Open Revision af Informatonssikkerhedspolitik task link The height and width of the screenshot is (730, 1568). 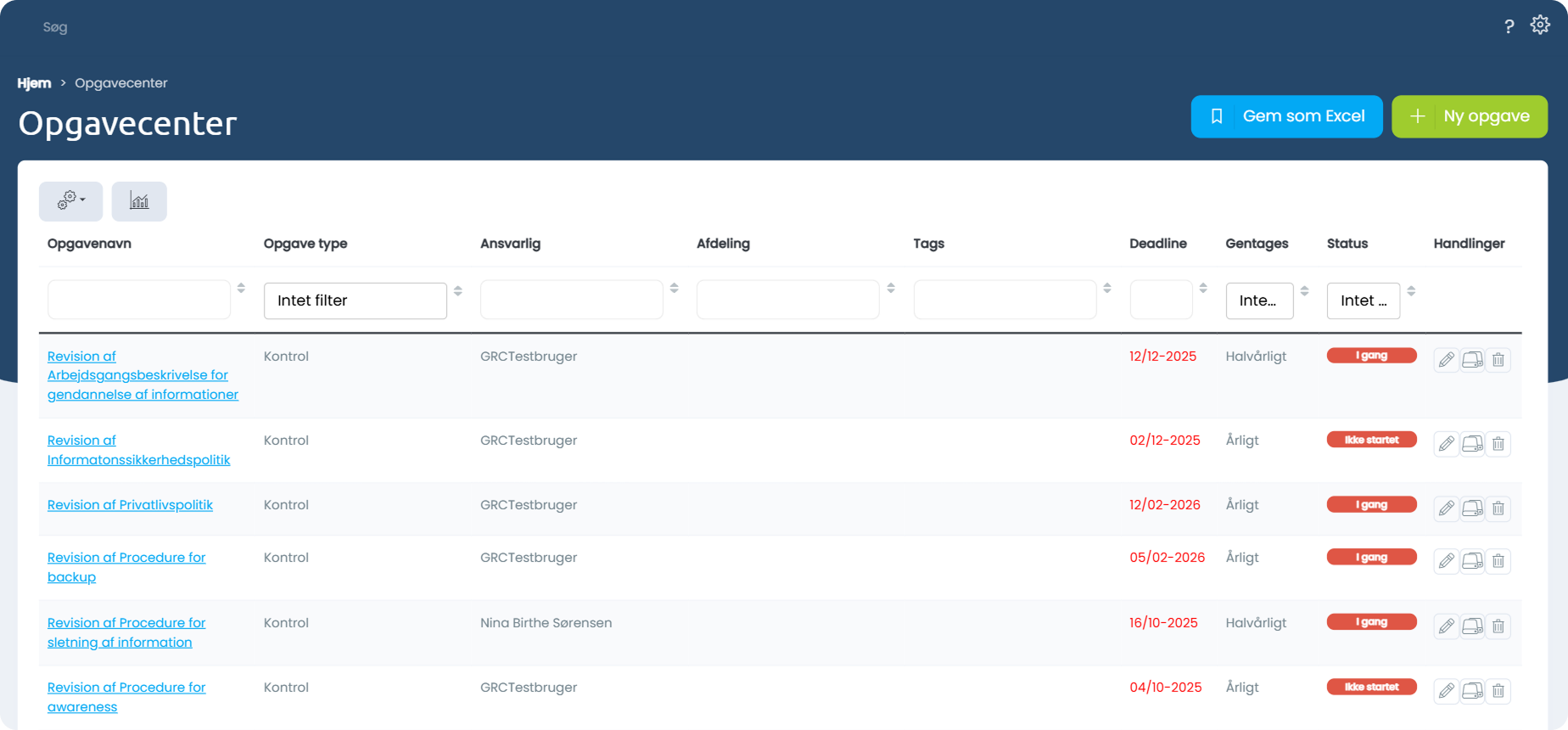(139, 450)
